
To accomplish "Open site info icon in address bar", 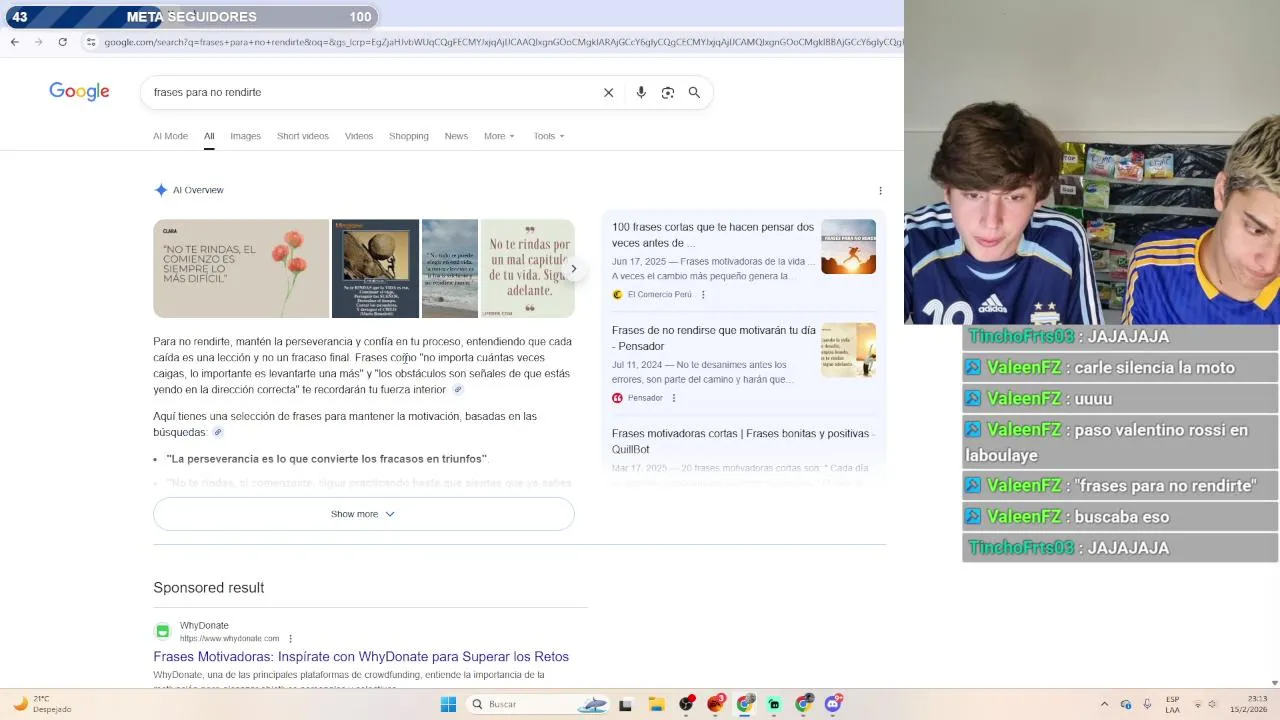I will (x=91, y=42).
